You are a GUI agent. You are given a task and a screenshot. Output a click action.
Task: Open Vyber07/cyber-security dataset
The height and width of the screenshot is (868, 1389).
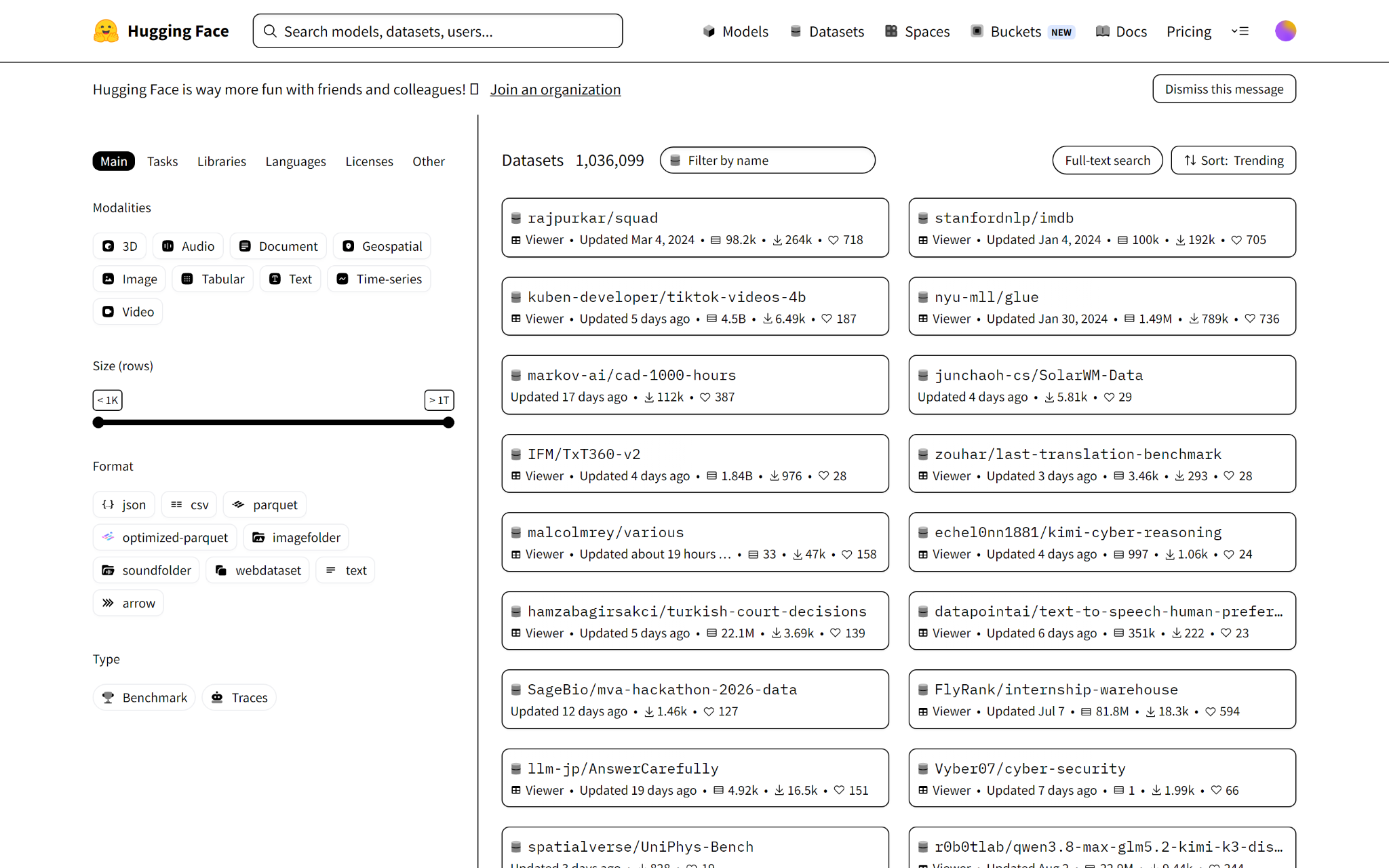pos(1102,778)
